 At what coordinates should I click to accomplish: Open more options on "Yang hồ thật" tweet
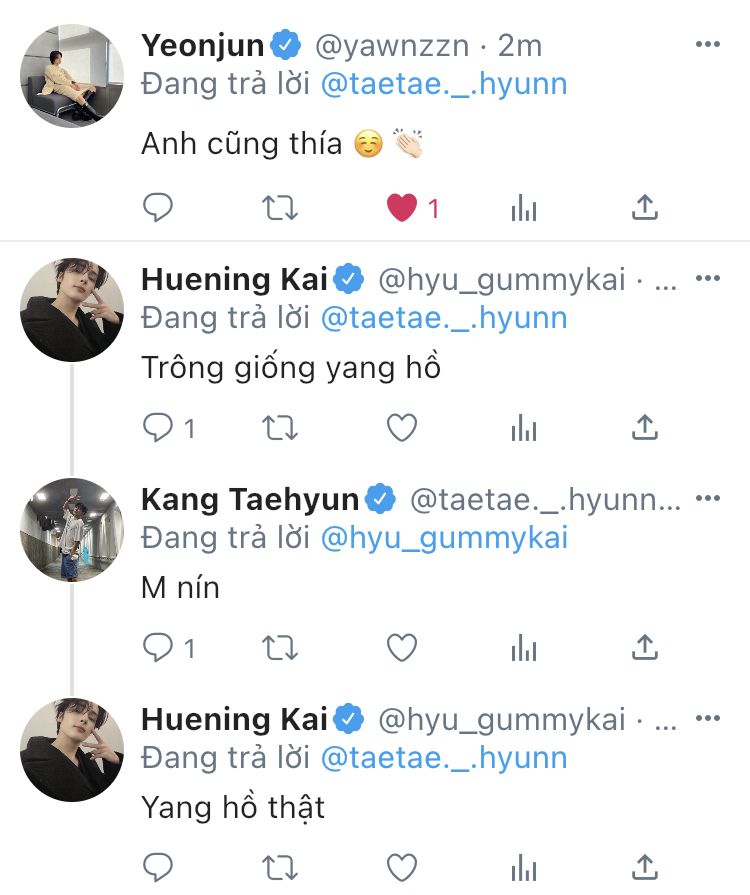[x=707, y=718]
